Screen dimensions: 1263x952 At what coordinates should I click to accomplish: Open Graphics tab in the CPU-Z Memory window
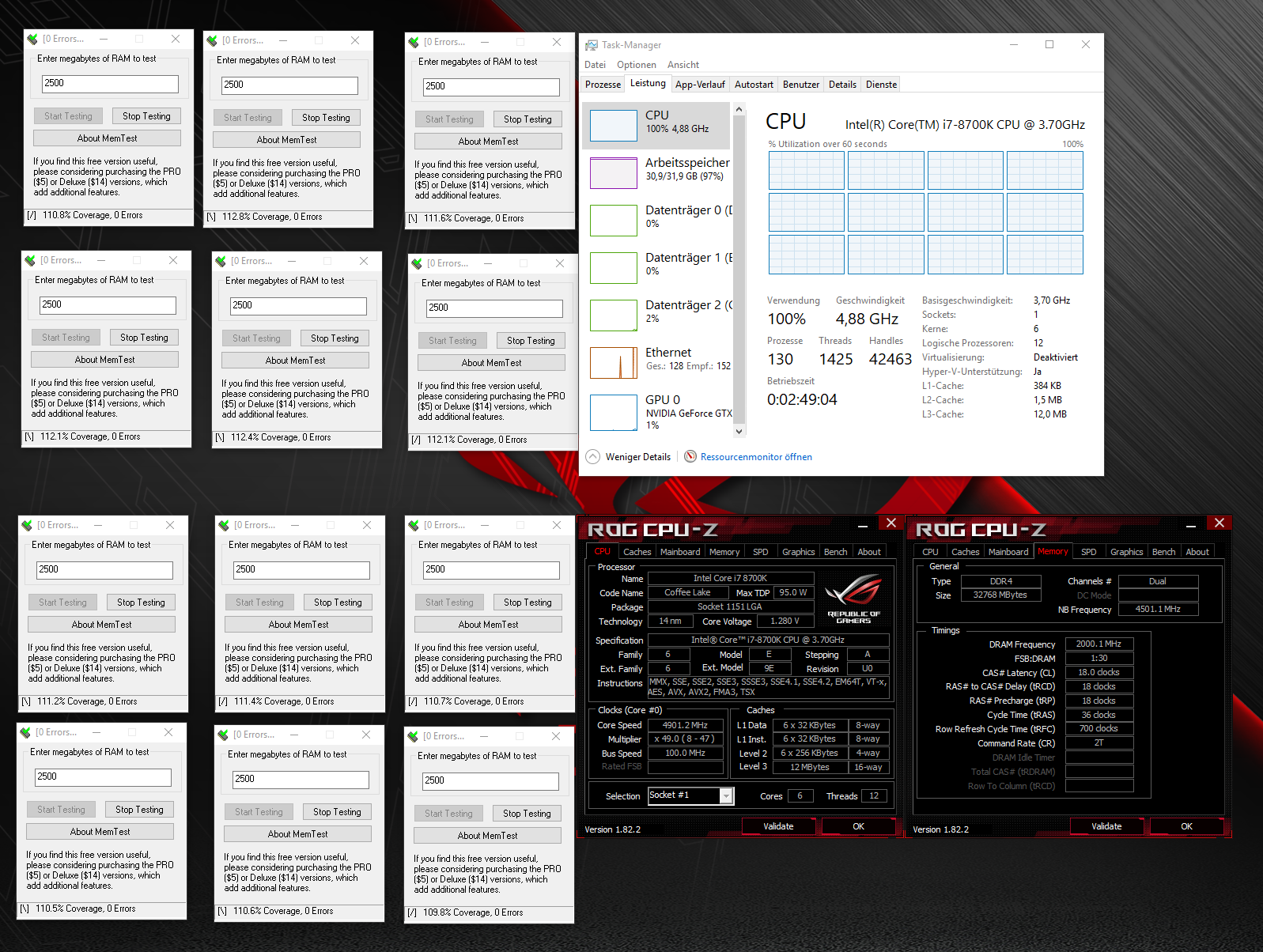click(1126, 552)
